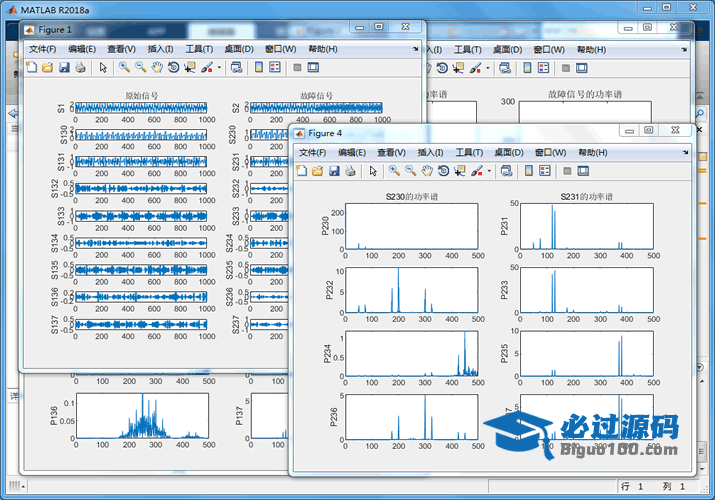Click the S230的功率谱 title text
The width and height of the screenshot is (715, 500).
click(x=412, y=196)
